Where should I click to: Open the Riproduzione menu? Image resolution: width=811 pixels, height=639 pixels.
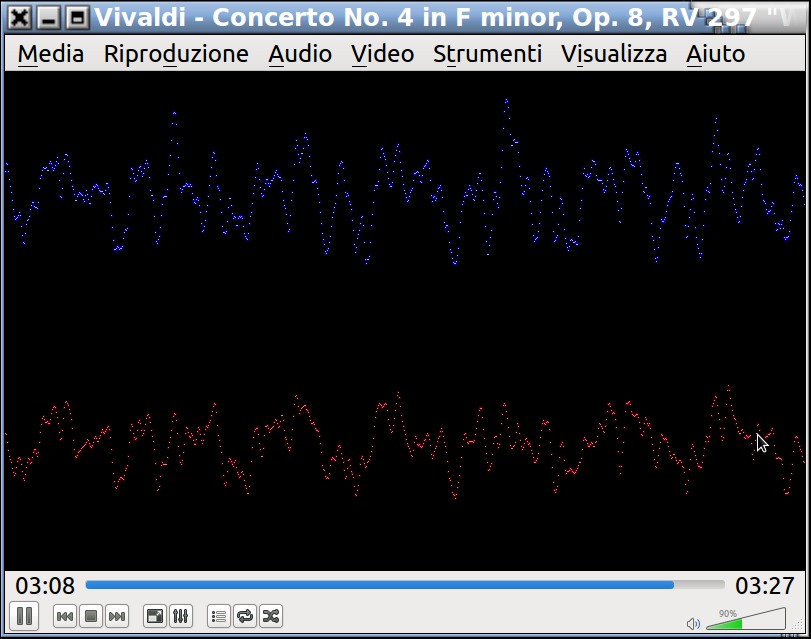click(x=176, y=54)
